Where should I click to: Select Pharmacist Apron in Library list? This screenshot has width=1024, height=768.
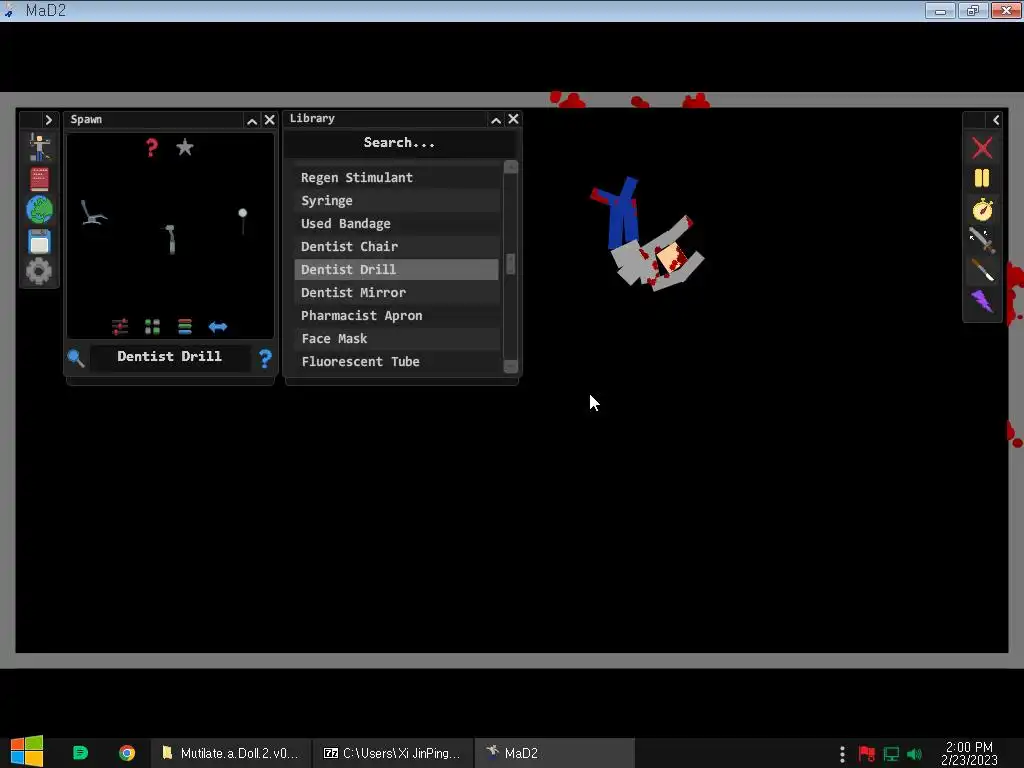(x=396, y=315)
